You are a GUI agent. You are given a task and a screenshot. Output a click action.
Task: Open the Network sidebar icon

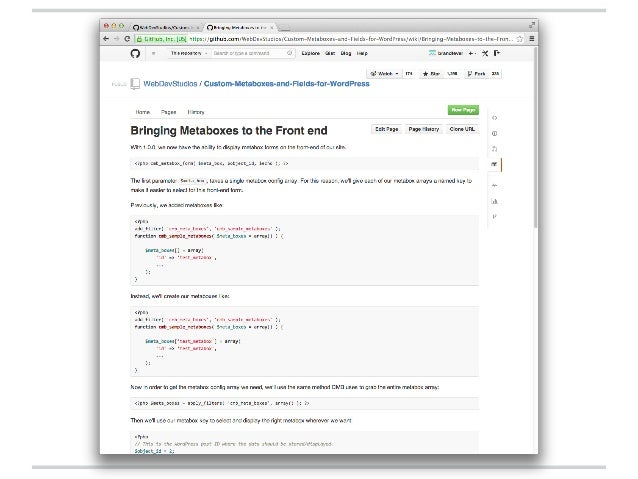(x=494, y=217)
